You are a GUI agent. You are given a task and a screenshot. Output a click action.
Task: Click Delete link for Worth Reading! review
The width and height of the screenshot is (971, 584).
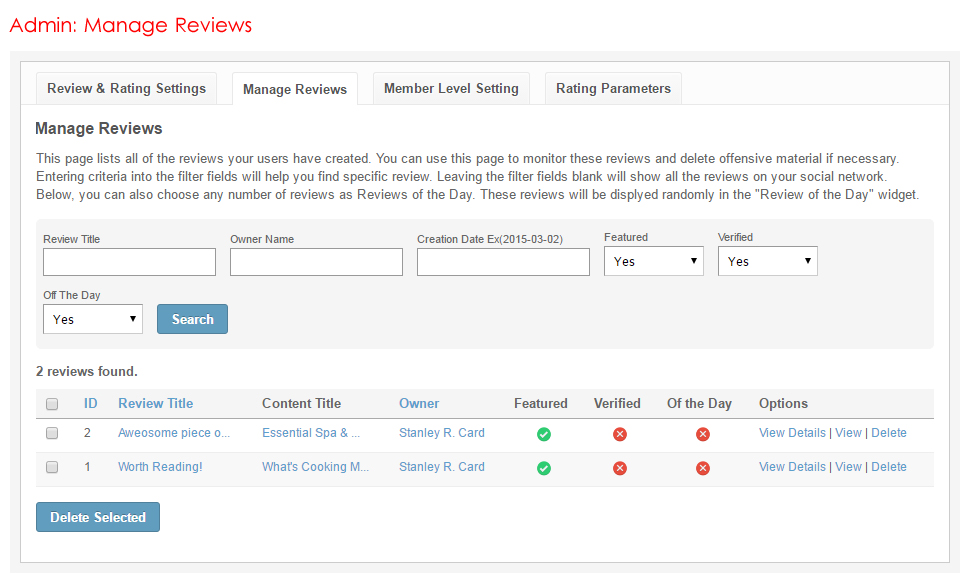click(888, 467)
